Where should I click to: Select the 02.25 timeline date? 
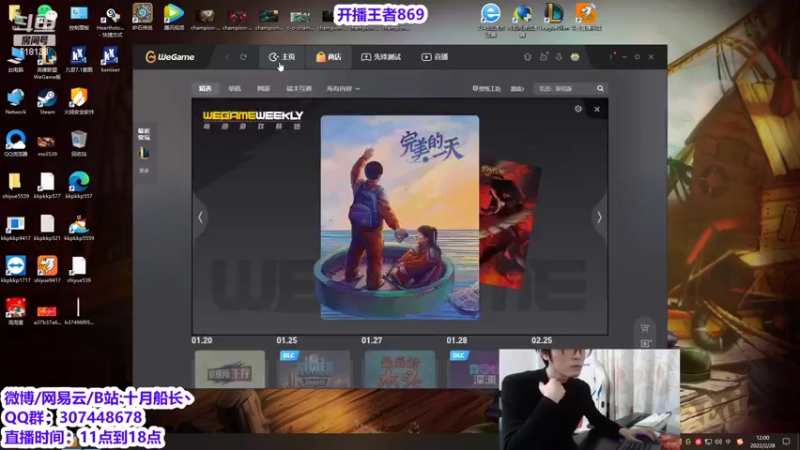tap(541, 340)
